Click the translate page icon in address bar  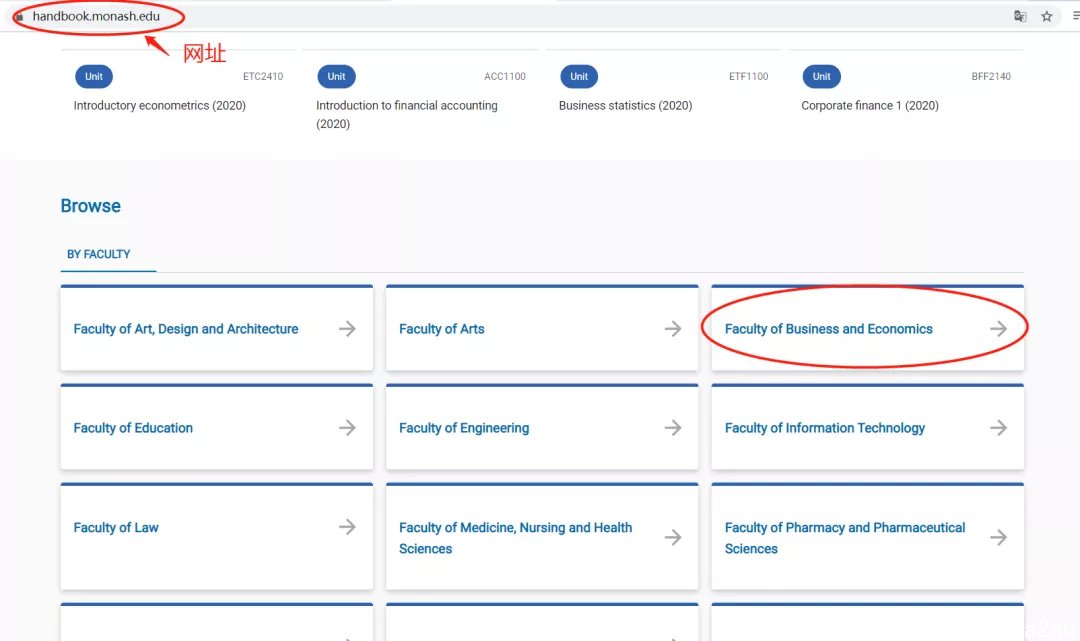point(1020,16)
